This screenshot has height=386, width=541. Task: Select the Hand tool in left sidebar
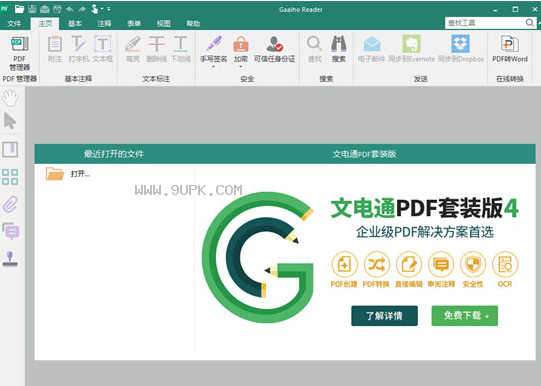point(10,98)
